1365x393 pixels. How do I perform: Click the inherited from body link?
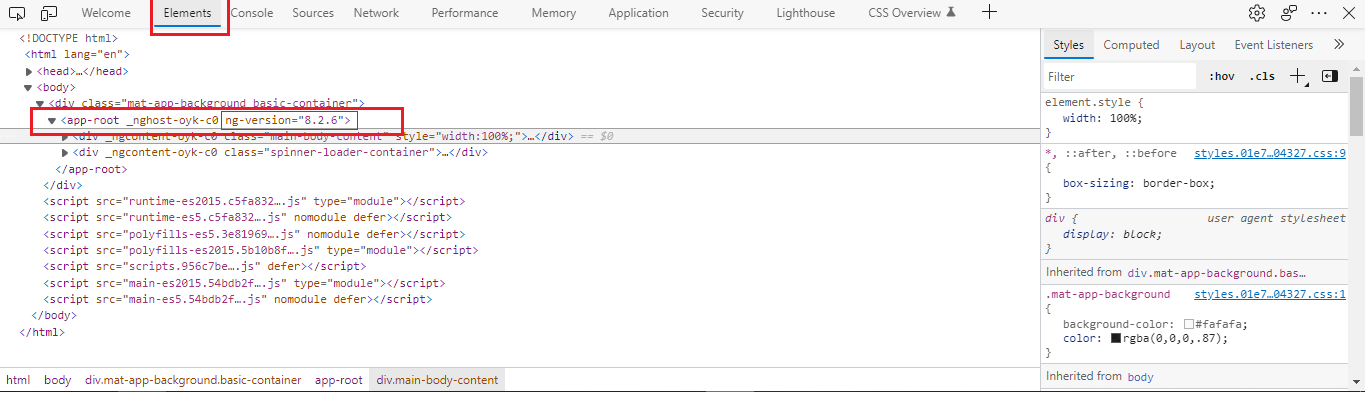click(x=1140, y=377)
